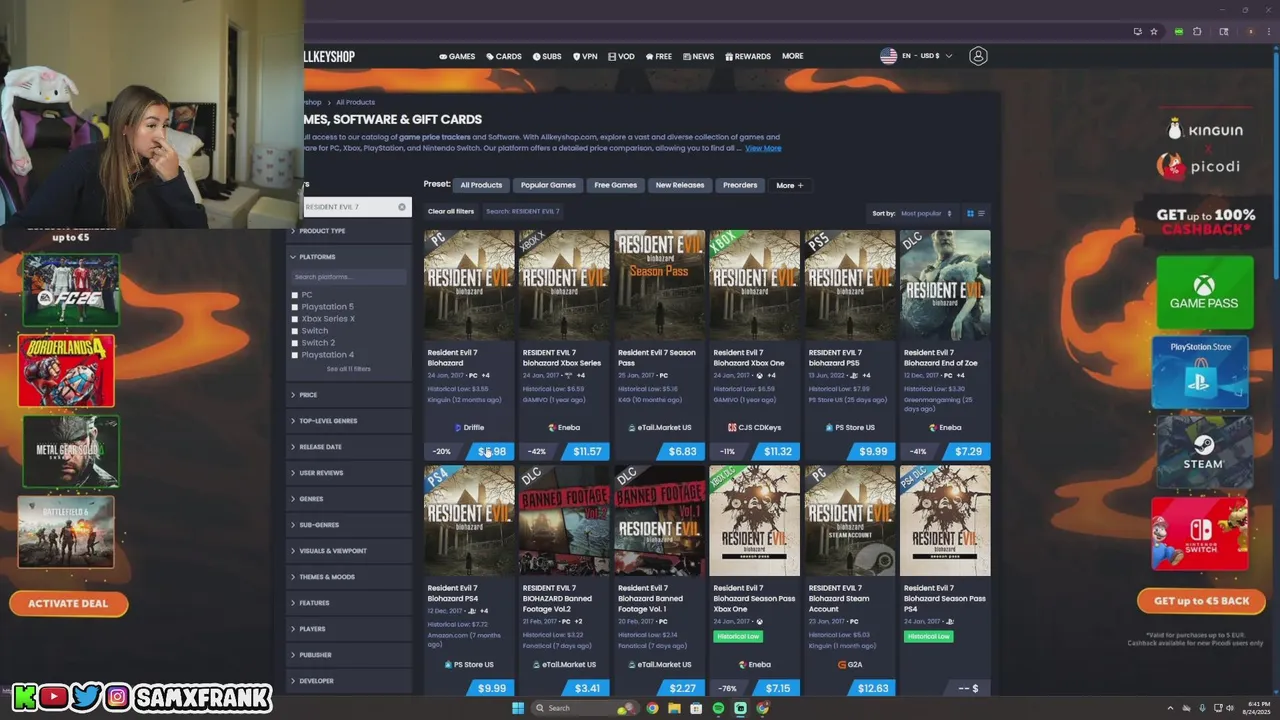Open Chrome from the taskbar
1280x720 pixels.
pos(652,708)
